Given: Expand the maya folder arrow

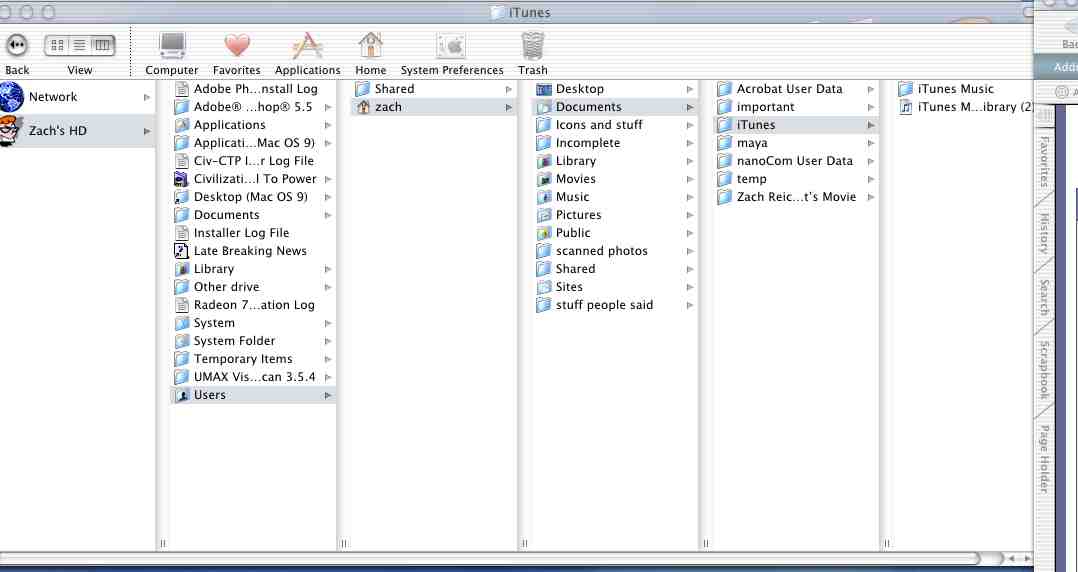Looking at the screenshot, I should click(870, 144).
